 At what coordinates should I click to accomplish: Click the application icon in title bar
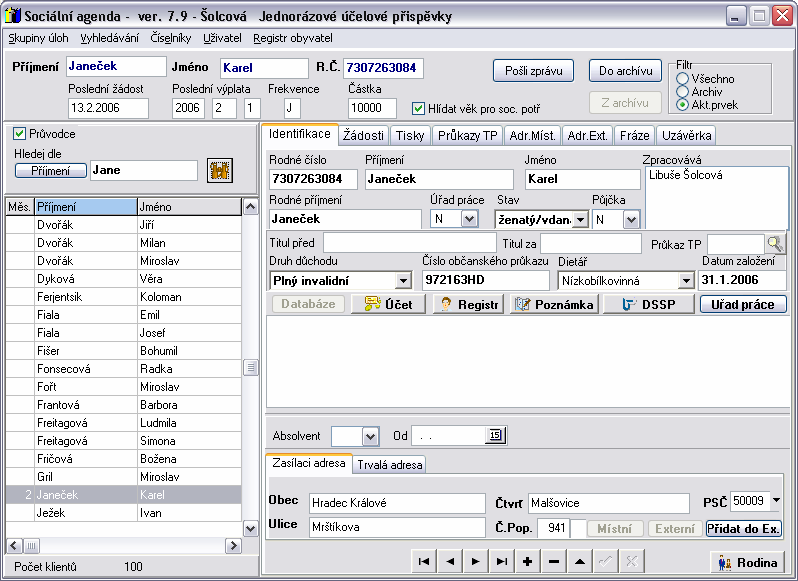pos(13,16)
